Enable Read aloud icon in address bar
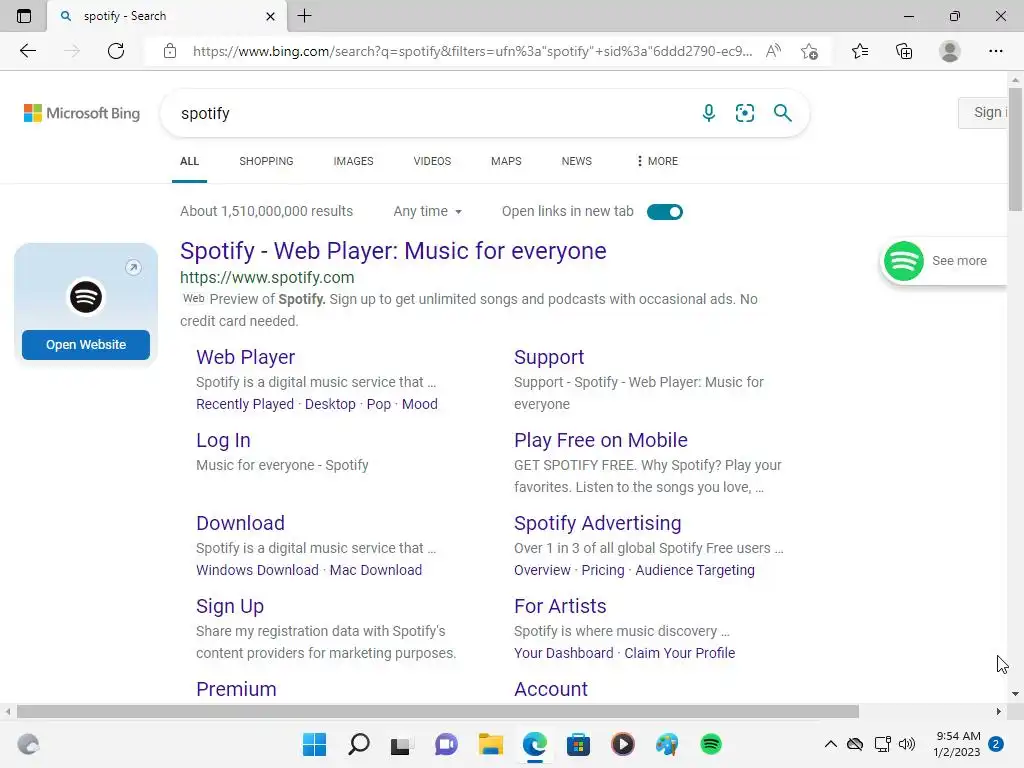The height and width of the screenshot is (768, 1024). (x=773, y=51)
